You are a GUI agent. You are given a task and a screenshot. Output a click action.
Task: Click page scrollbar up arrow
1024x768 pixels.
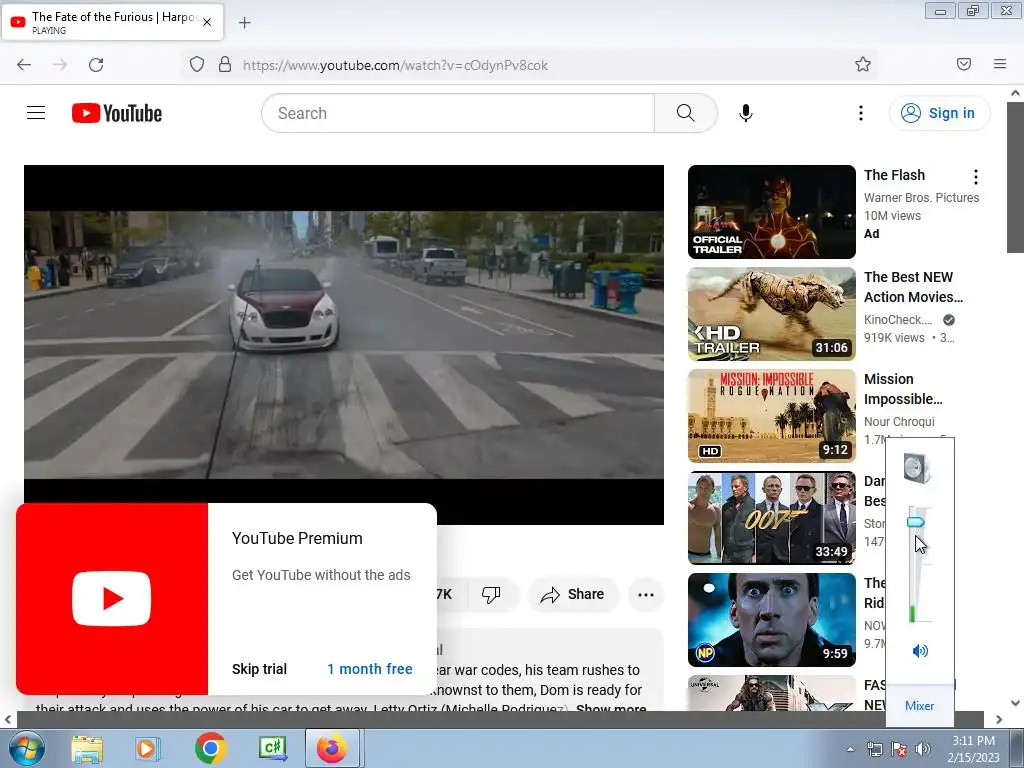1016,93
